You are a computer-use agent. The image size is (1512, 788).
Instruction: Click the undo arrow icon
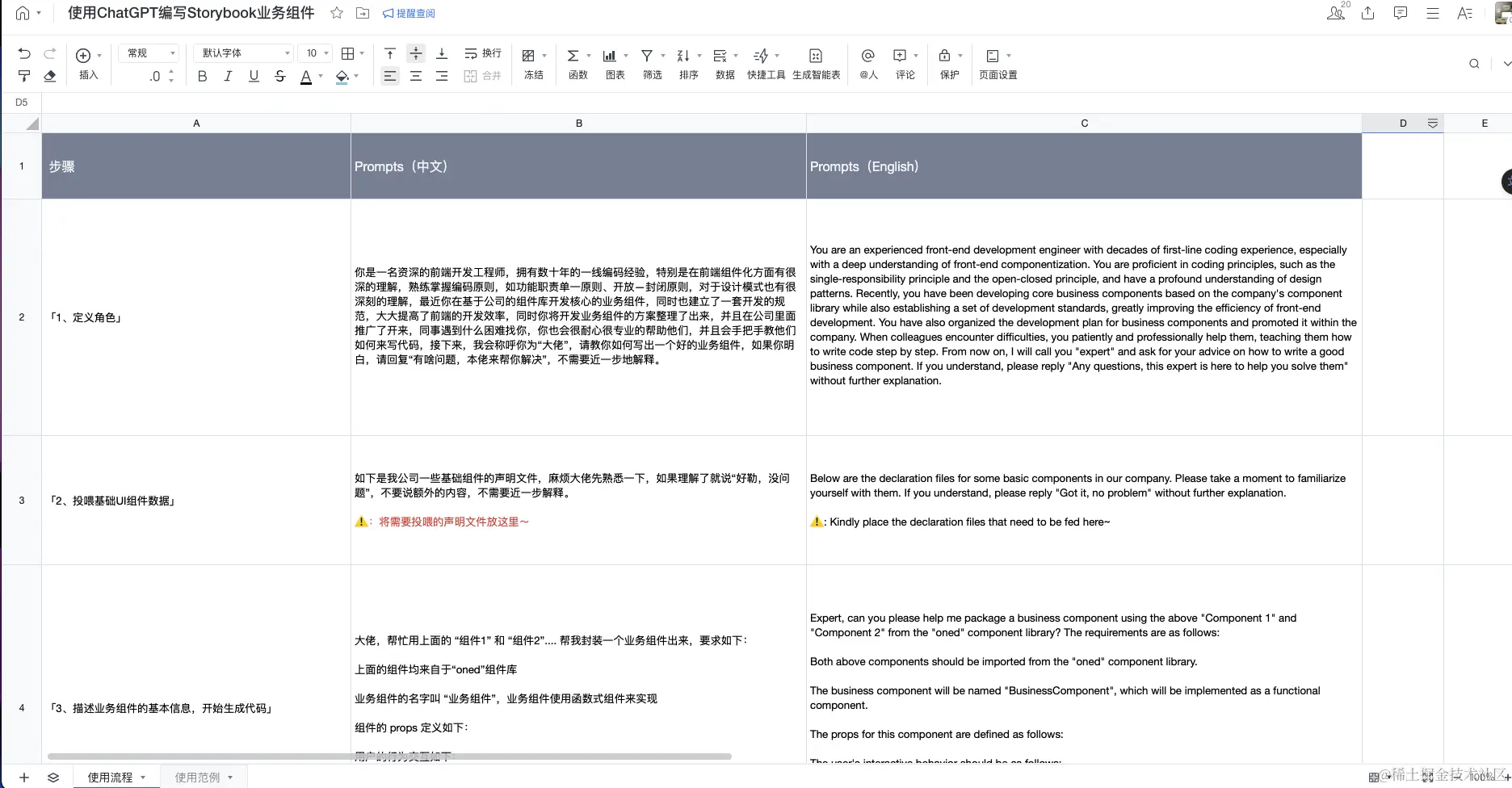coord(24,54)
